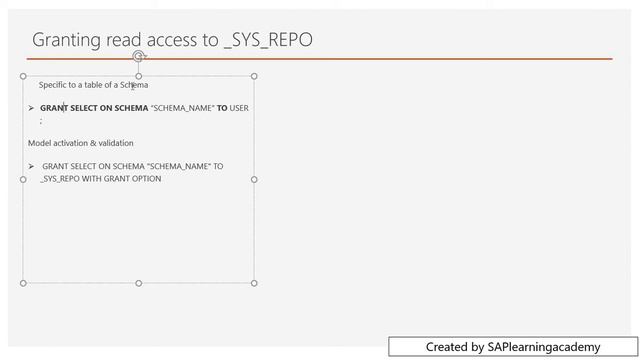Click the middle-left edge sizing handle
Screen dimensions: 640x360
click(x=23, y=180)
